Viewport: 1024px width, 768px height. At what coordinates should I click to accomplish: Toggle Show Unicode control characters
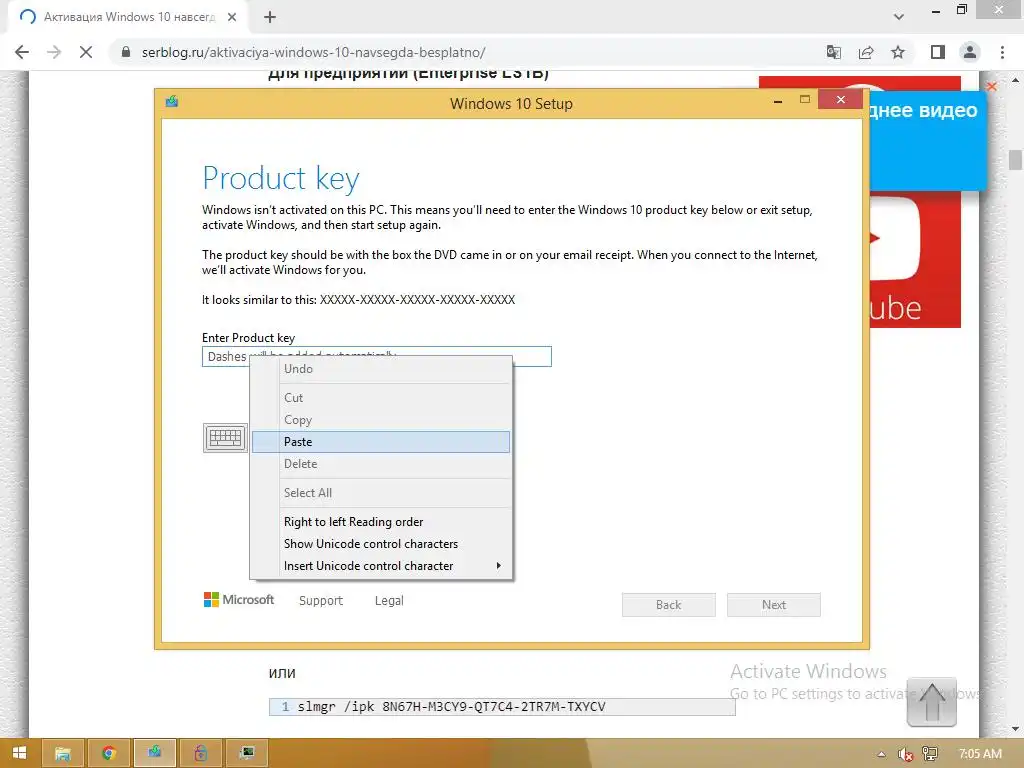point(381,544)
